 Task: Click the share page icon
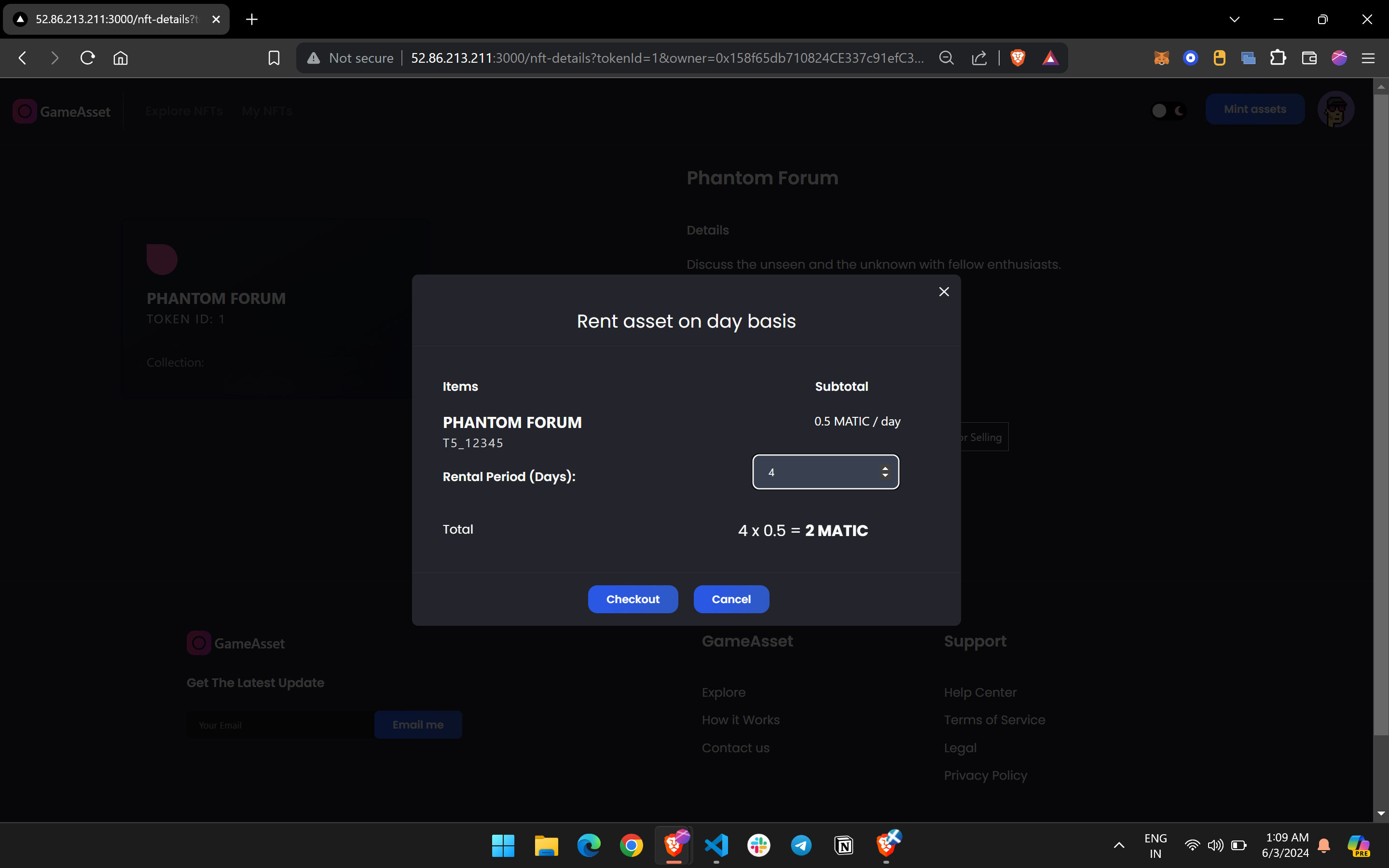click(x=979, y=58)
